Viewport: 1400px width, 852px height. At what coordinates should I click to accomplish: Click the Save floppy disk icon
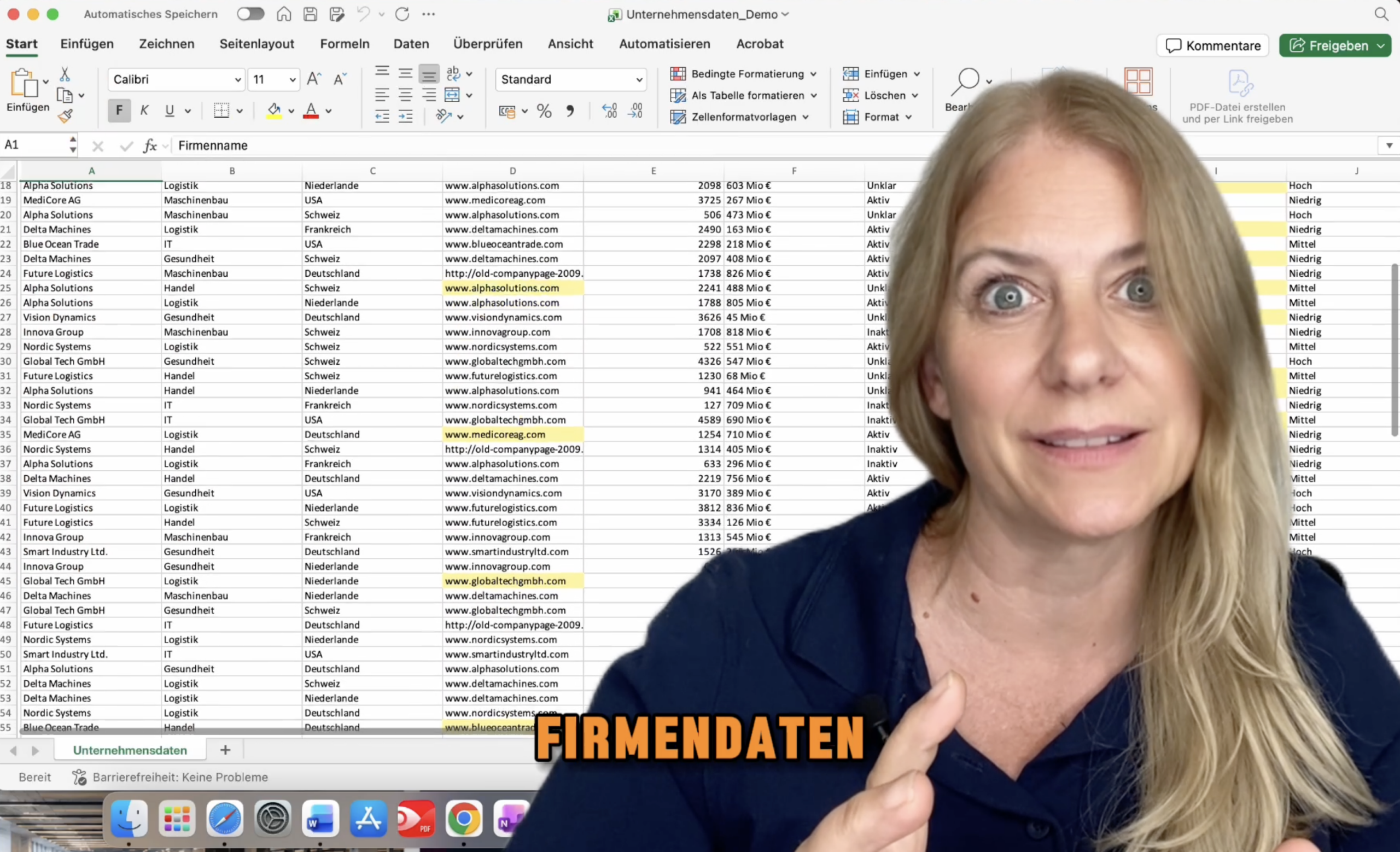pyautogui.click(x=310, y=14)
